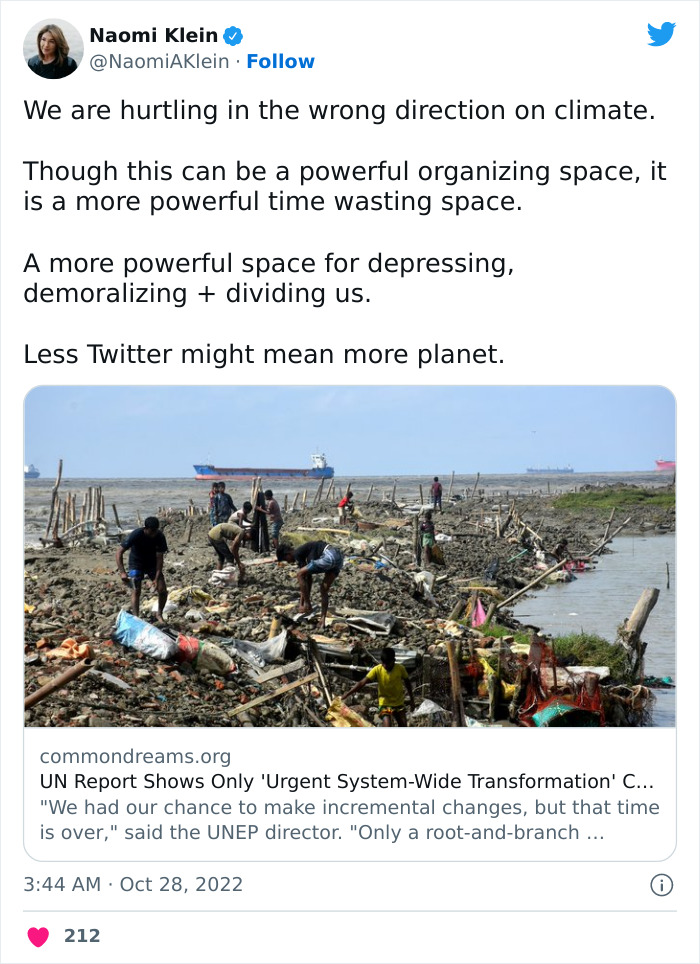
Task: Click the blue verified checkmark badge
Action: point(233,34)
